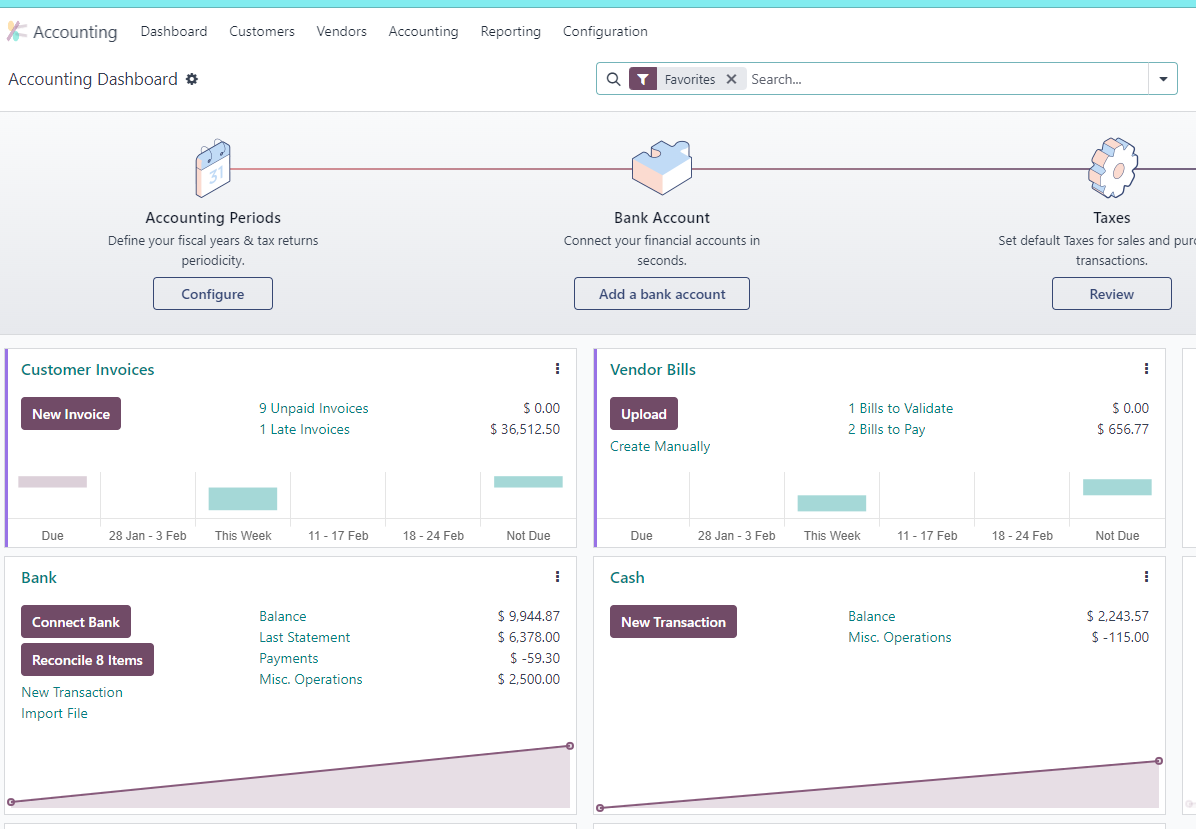Open the 9 Unpaid Invoices link
Viewport: 1196px width, 829px height.
(x=313, y=409)
